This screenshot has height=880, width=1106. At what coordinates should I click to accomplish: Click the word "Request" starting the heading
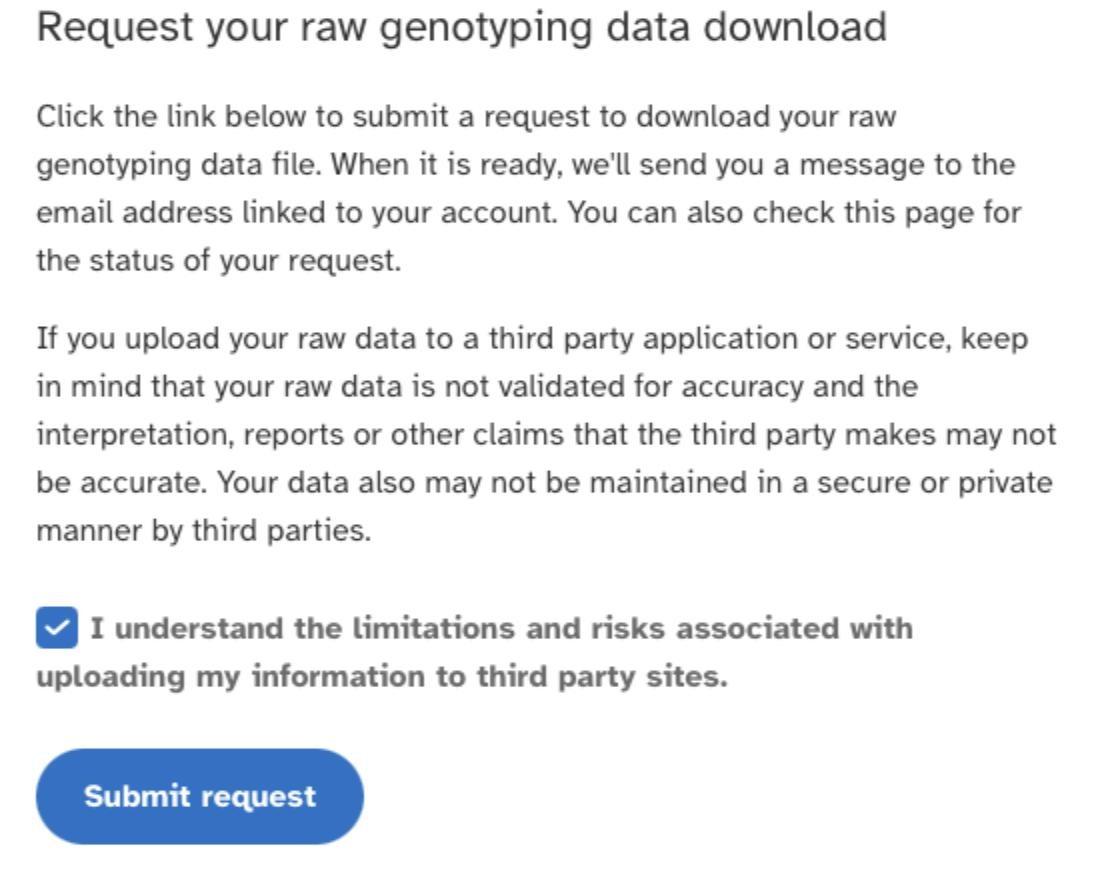click(x=113, y=27)
